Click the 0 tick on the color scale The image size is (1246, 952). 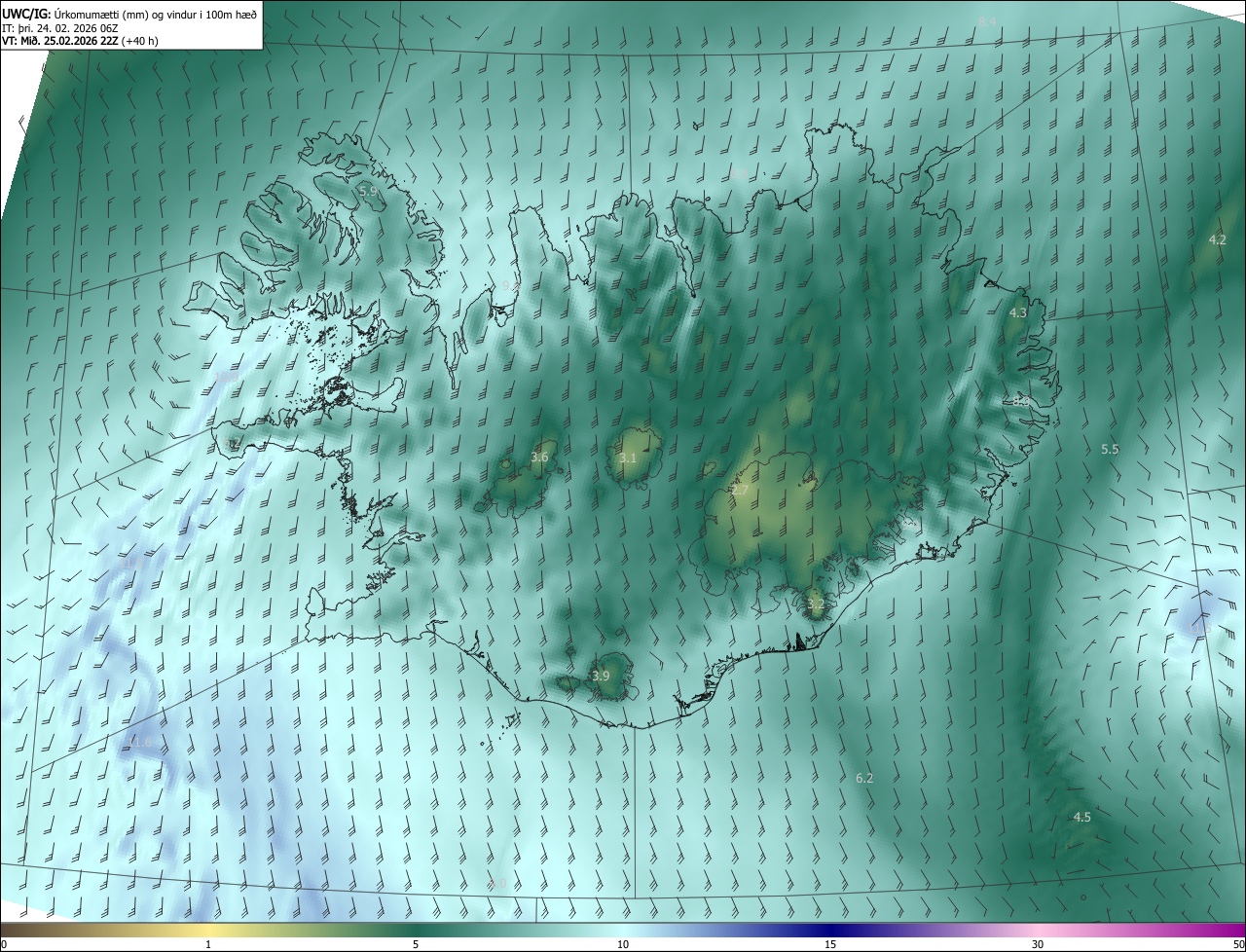point(4,944)
